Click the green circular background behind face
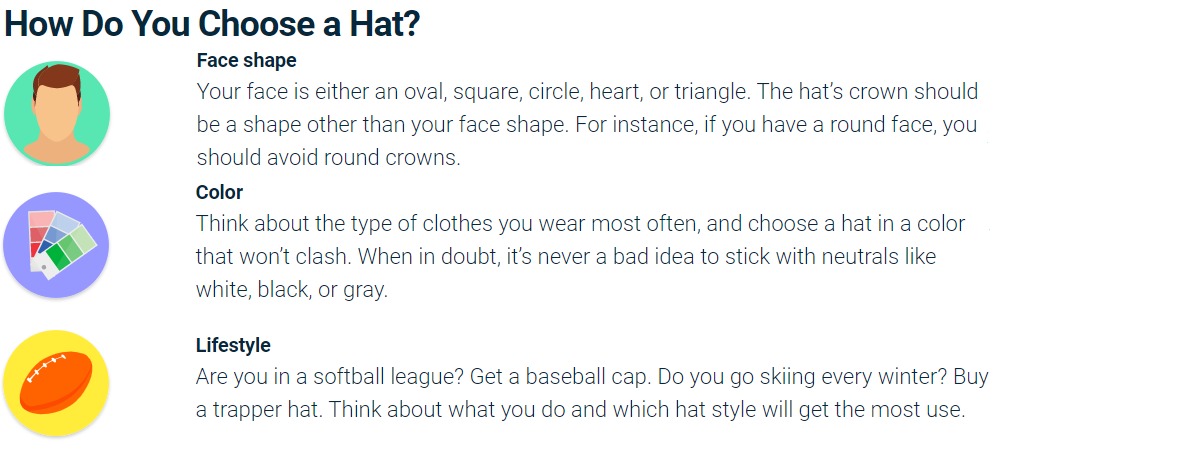The image size is (1200, 450). (x=57, y=112)
